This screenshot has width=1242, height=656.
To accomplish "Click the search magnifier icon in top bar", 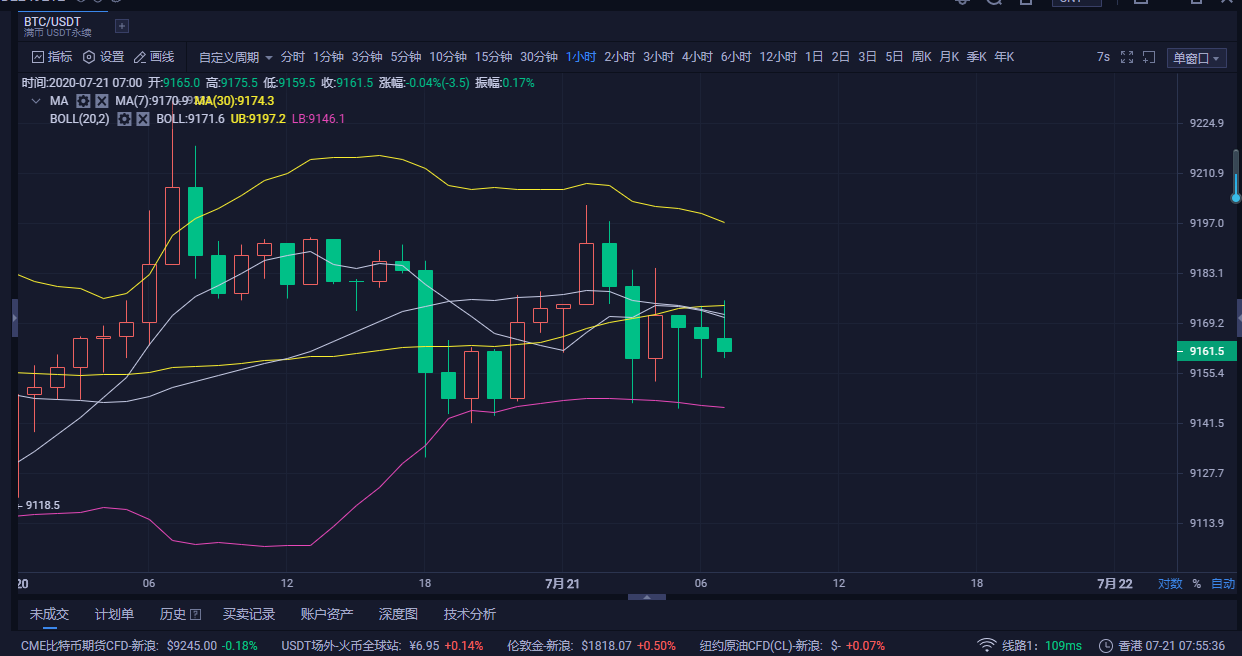I will pyautogui.click(x=993, y=3).
